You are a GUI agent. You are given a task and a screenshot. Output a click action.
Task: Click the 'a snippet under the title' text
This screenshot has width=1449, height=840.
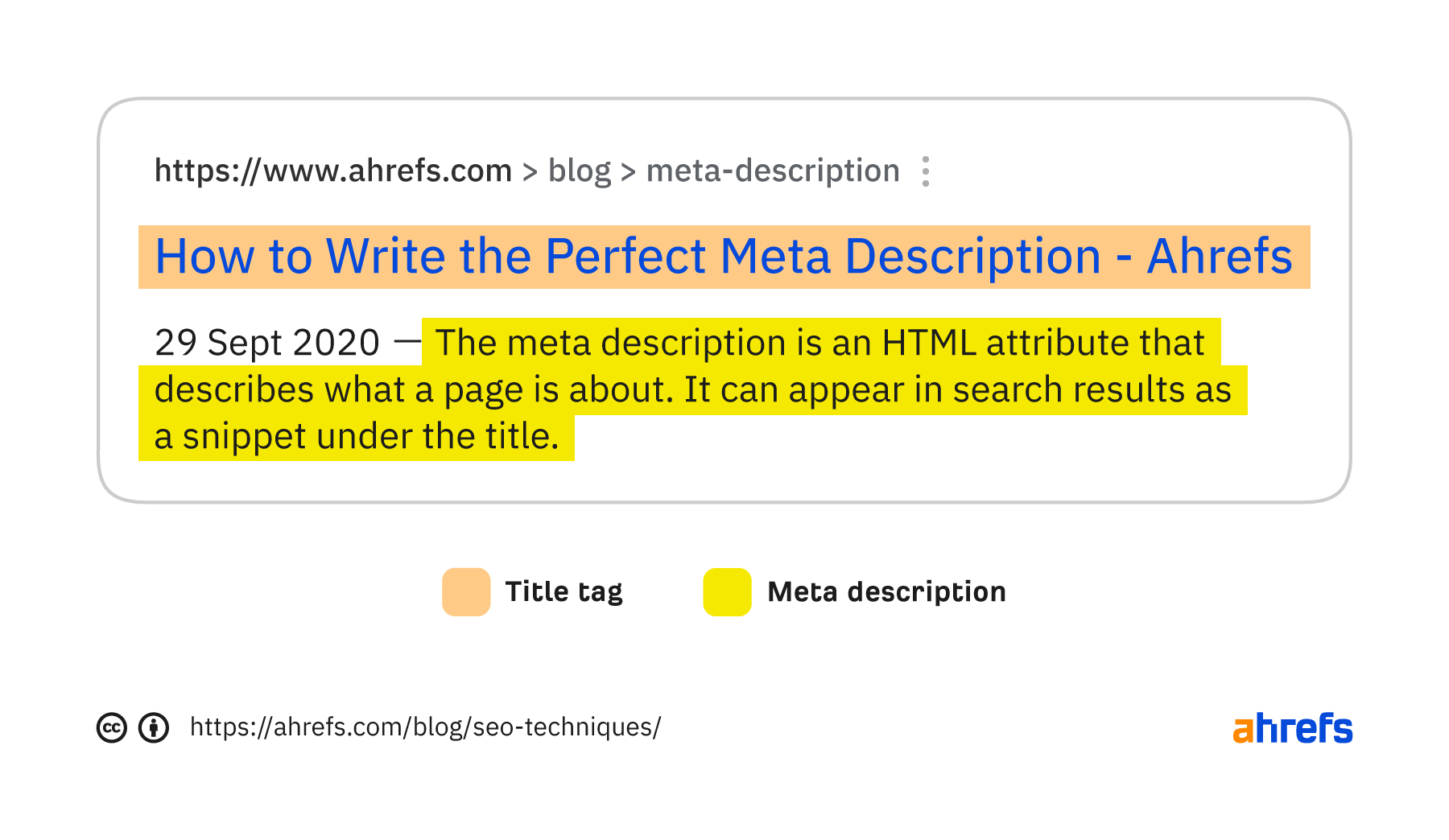(357, 437)
